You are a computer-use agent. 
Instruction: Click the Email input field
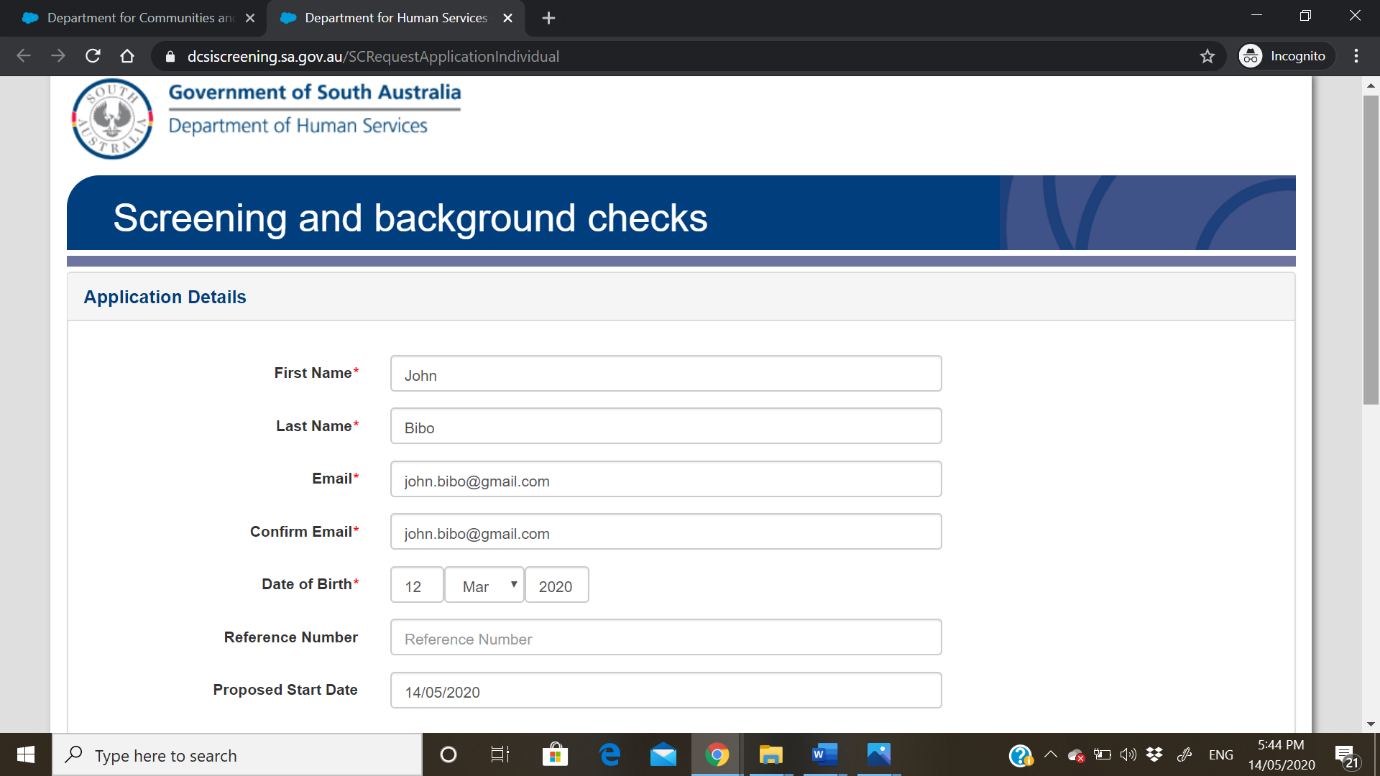(666, 479)
